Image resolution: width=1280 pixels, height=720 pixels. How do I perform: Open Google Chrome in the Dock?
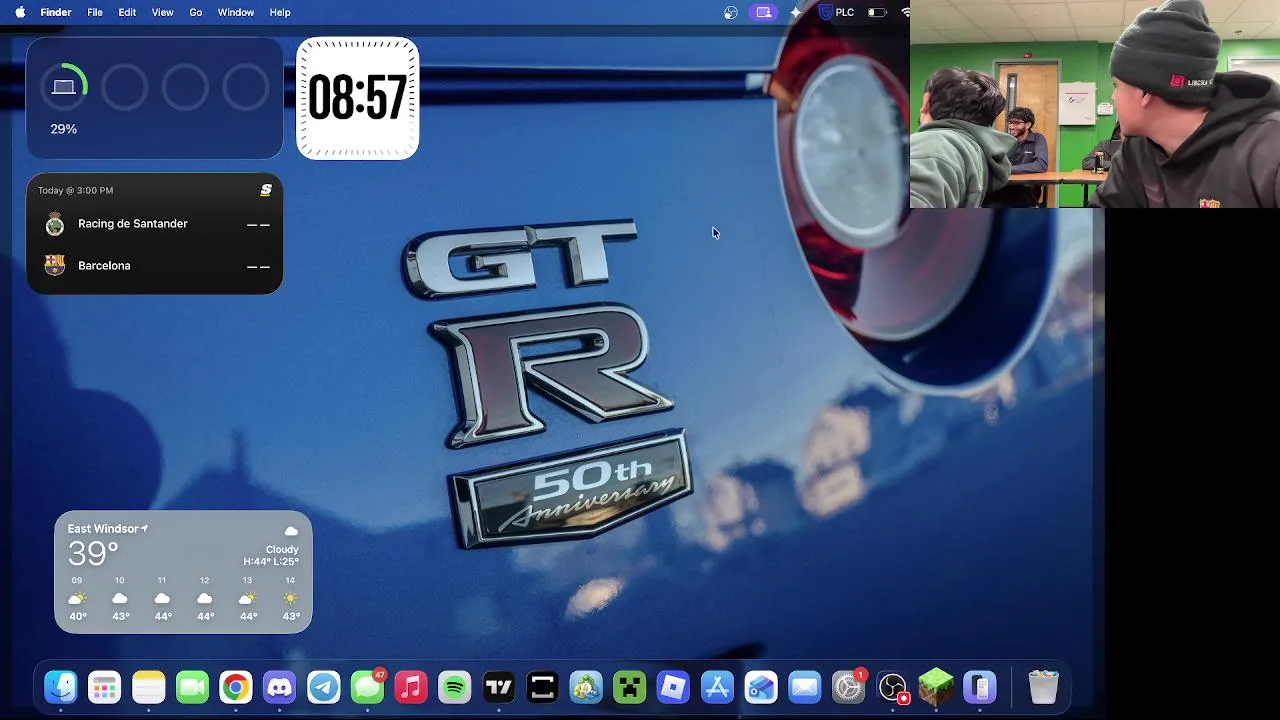[x=236, y=687]
